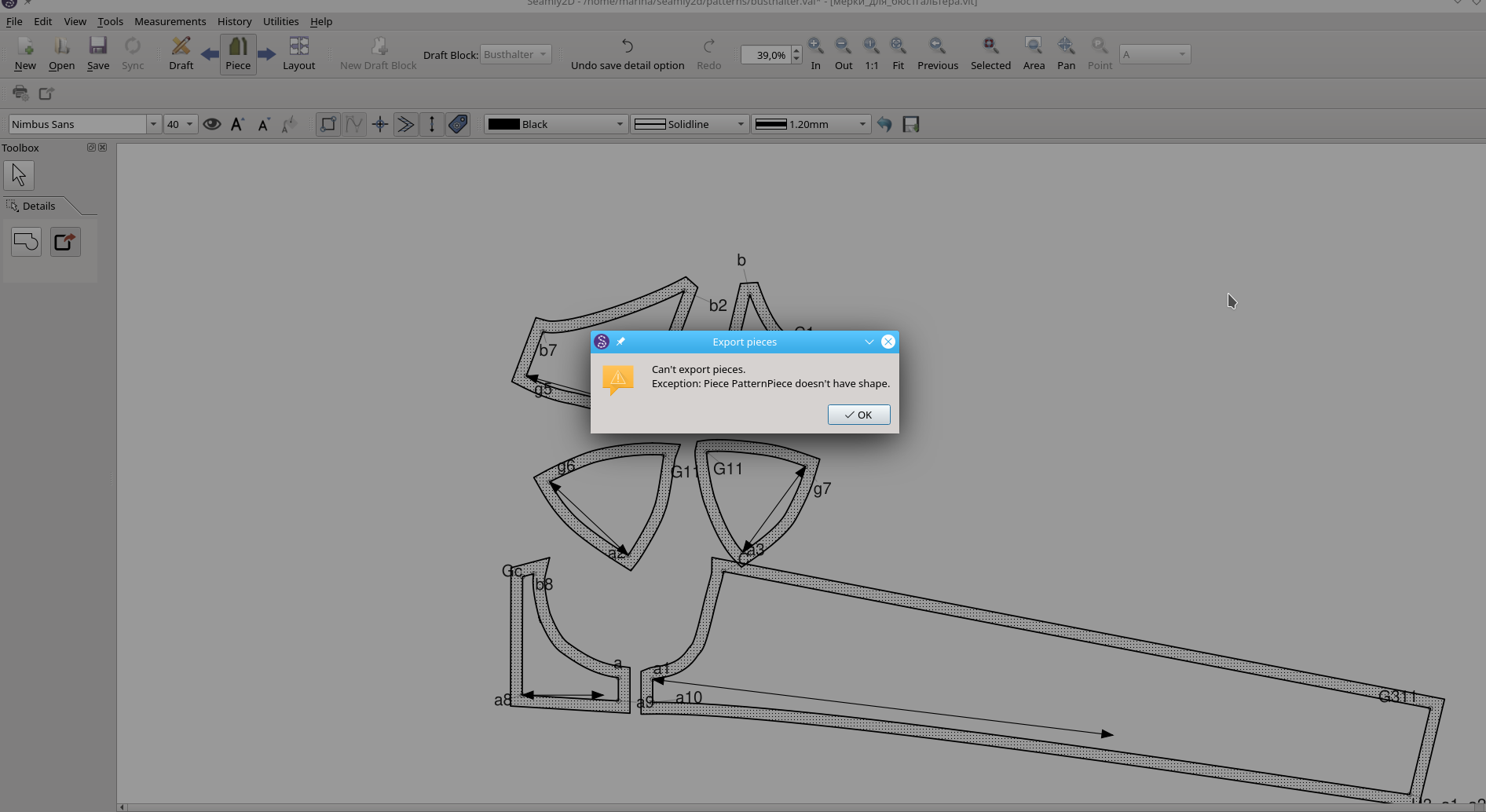The height and width of the screenshot is (812, 1486).
Task: Toggle the font text style icon
Action: (290, 124)
